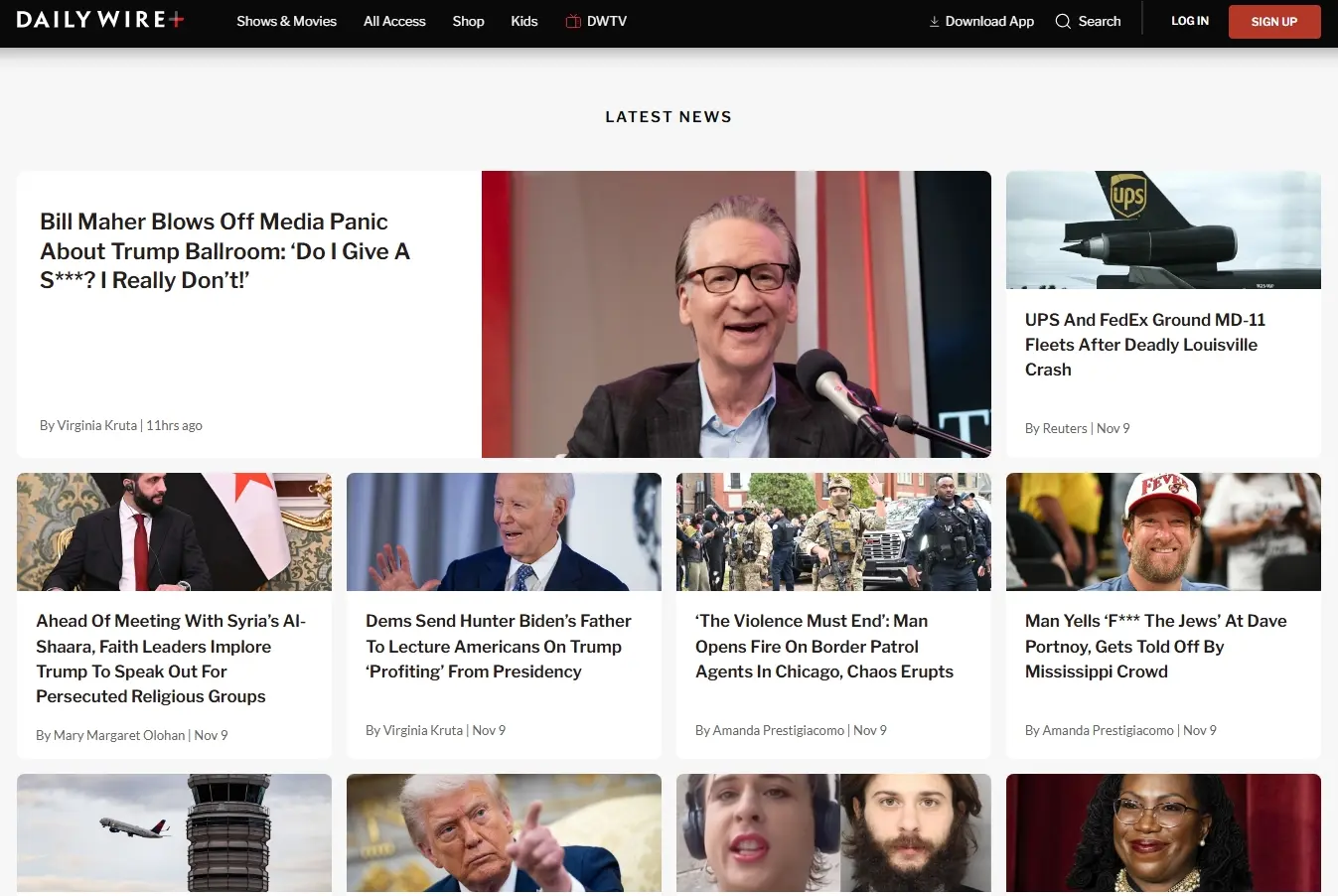Open the Bill Maher Trump Ballroom headline

pyautogui.click(x=224, y=250)
